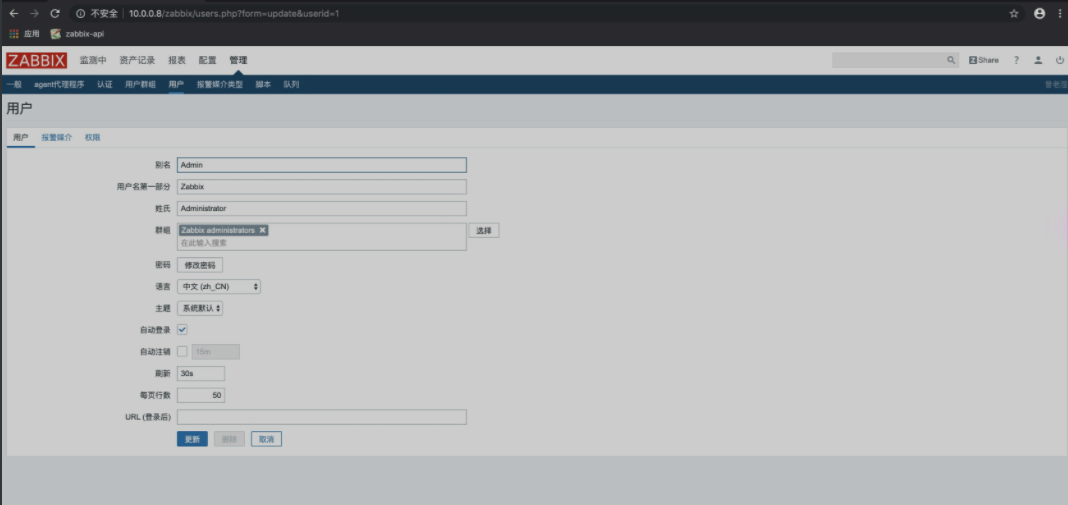Click the 修改密码 button

(200, 265)
